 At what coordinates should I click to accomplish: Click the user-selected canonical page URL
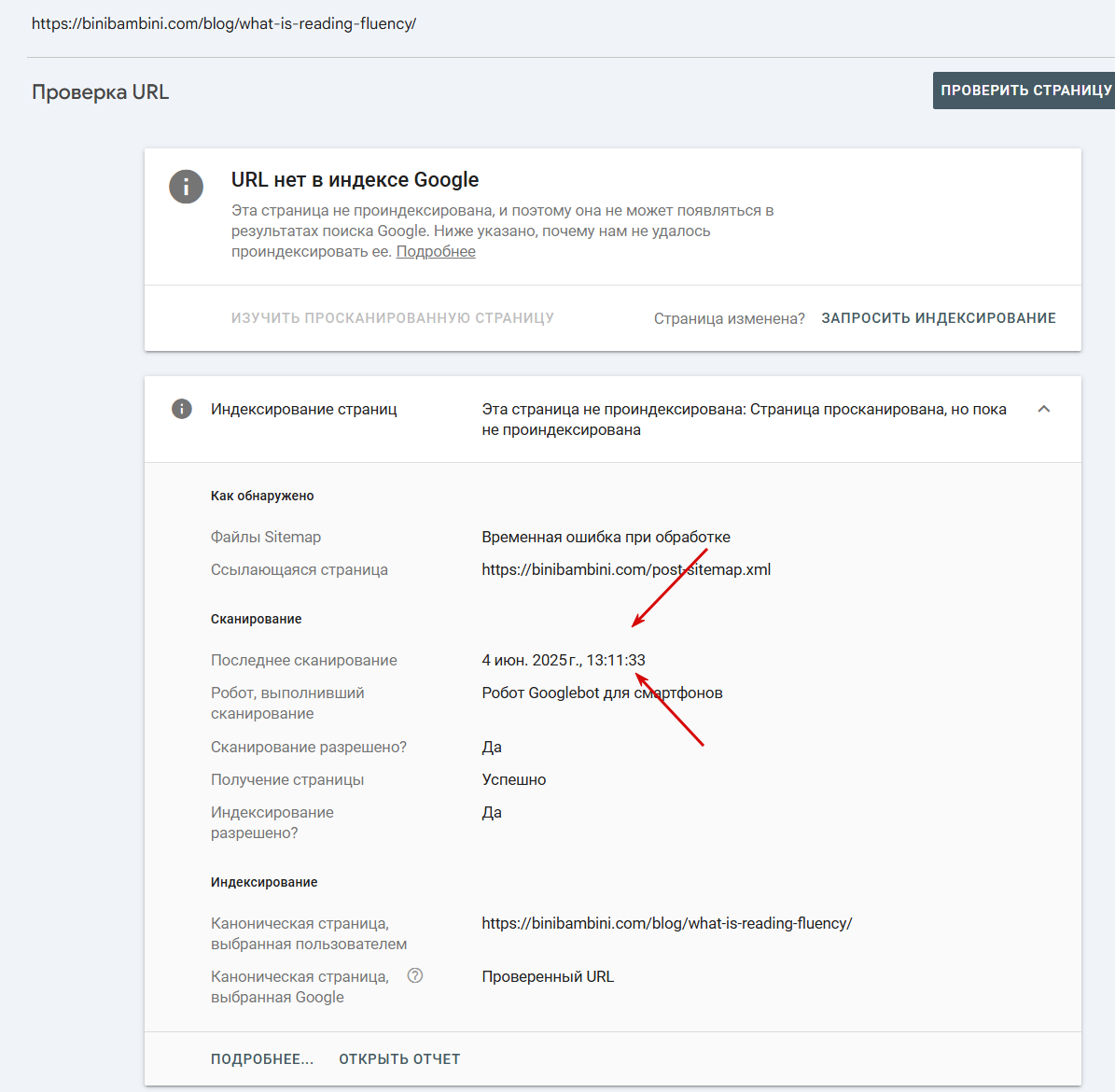[667, 923]
